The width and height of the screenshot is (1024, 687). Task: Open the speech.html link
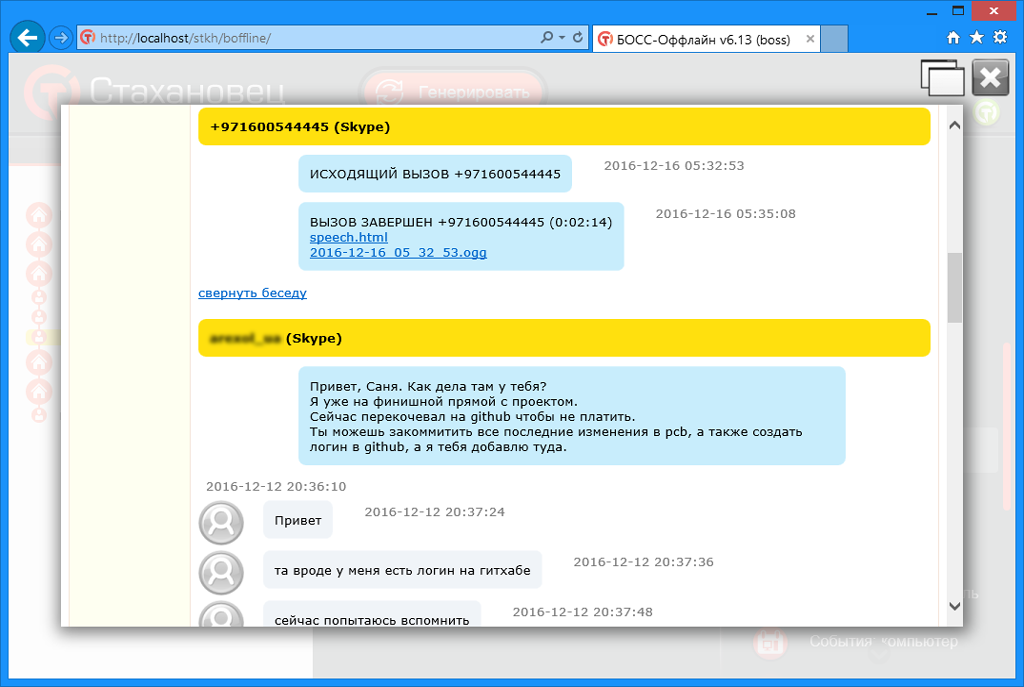[x=349, y=237]
